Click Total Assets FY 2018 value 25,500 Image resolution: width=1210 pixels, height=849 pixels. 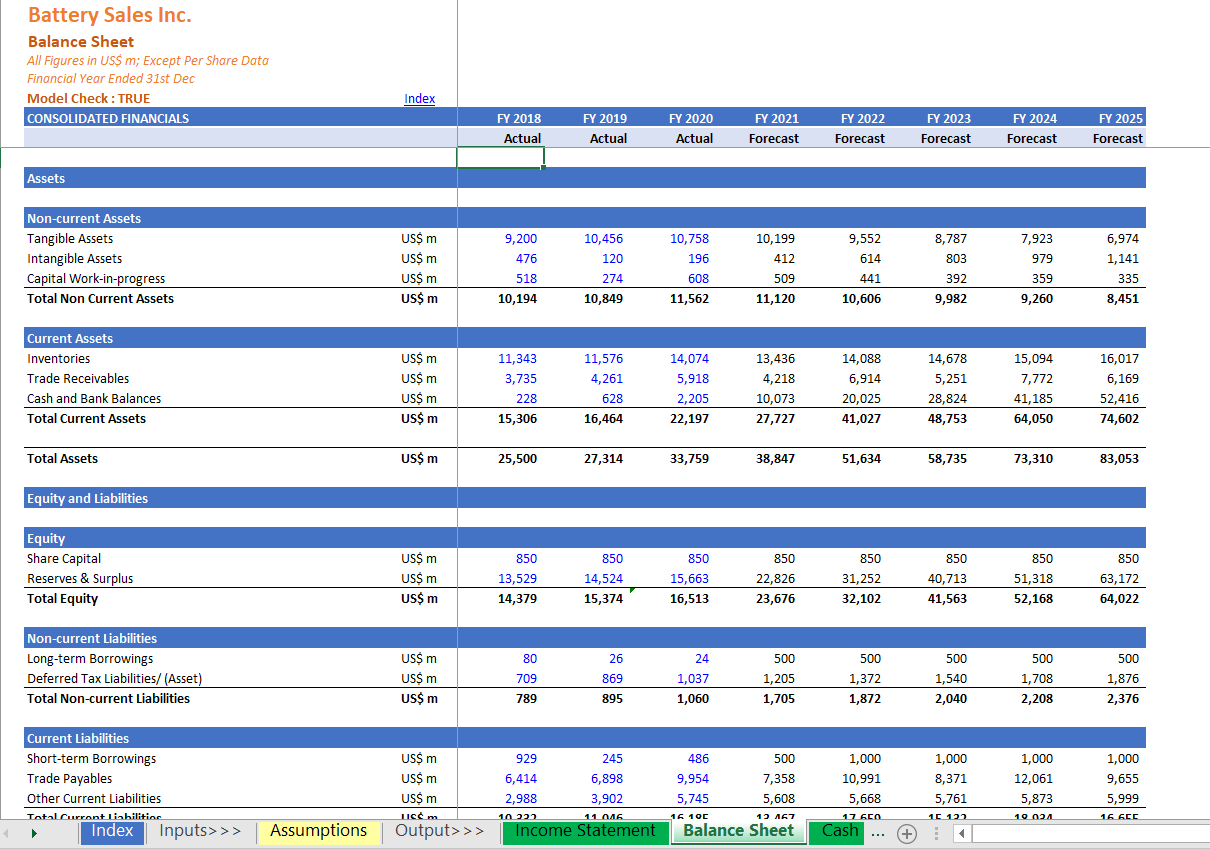517,458
